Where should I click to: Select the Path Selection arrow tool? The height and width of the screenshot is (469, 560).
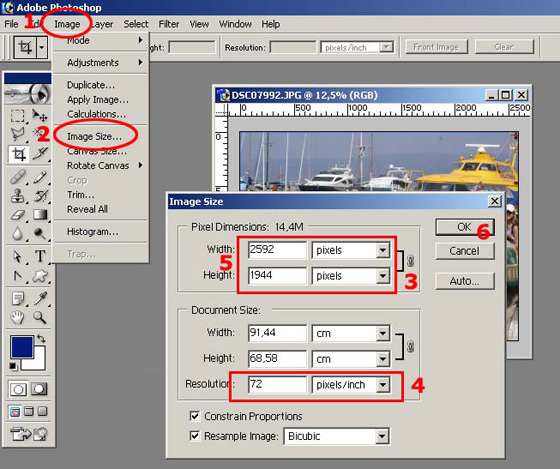tap(17, 256)
